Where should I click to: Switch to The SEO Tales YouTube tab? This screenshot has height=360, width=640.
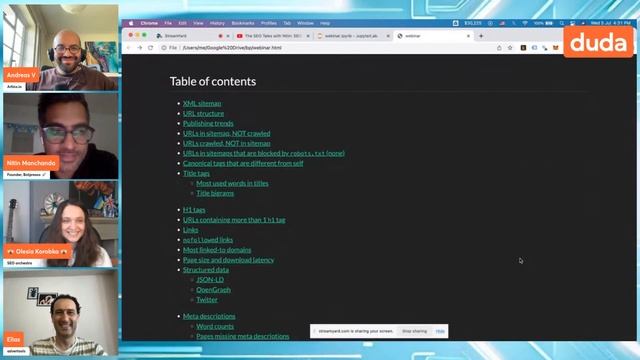point(273,36)
